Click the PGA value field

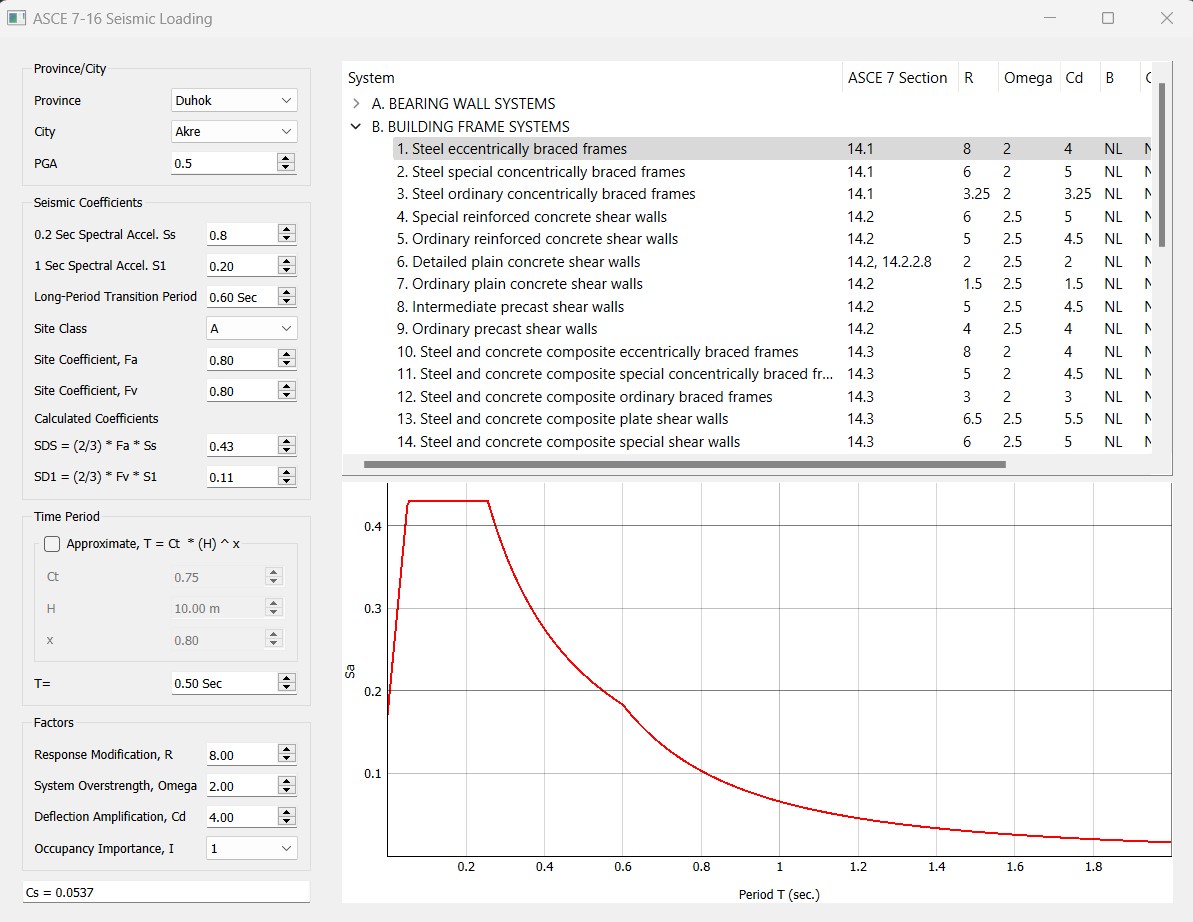(224, 163)
